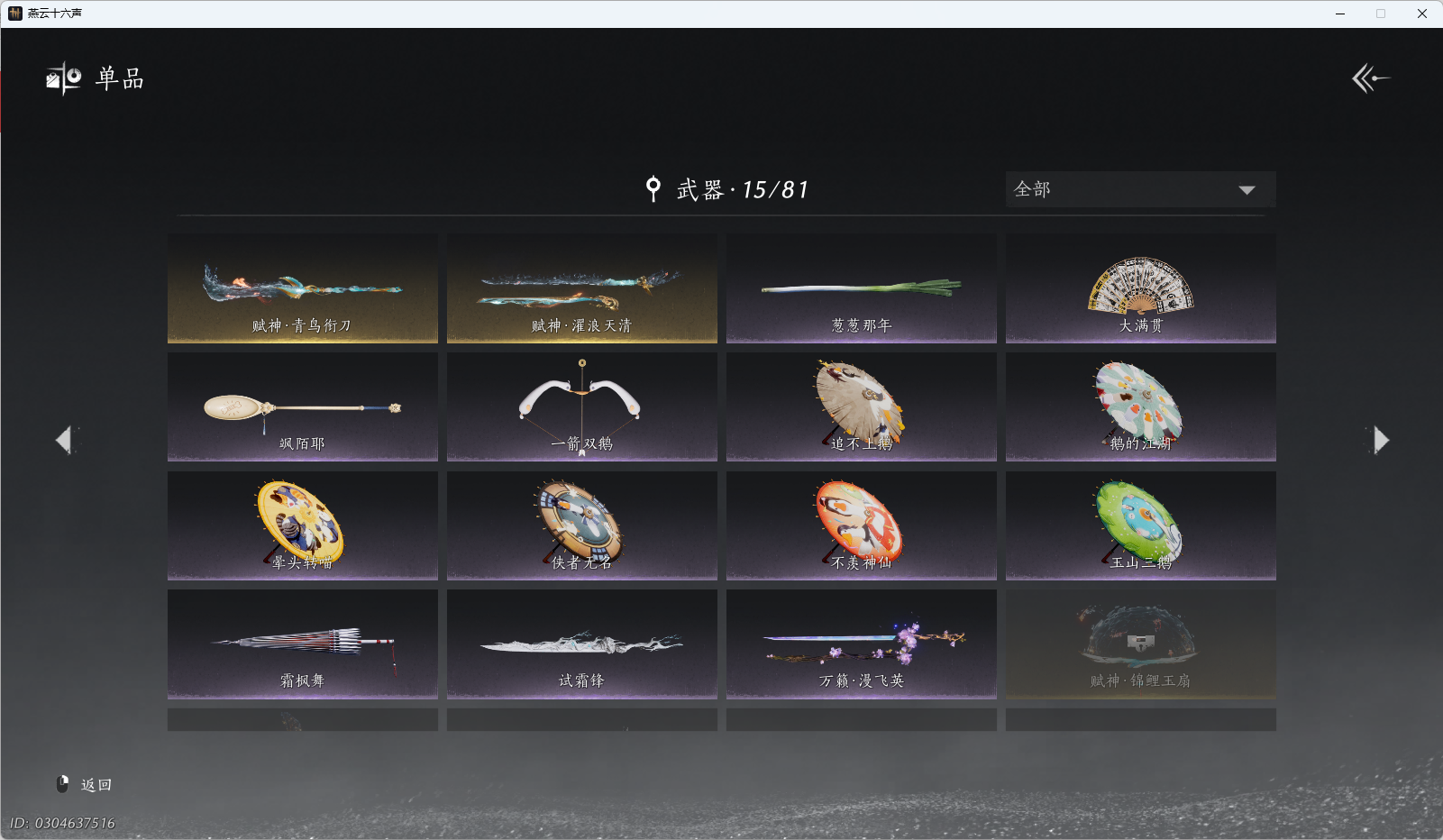Pick the 玉山三鹅 green umbrella
Viewport: 1443px width, 840px height.
1140,525
